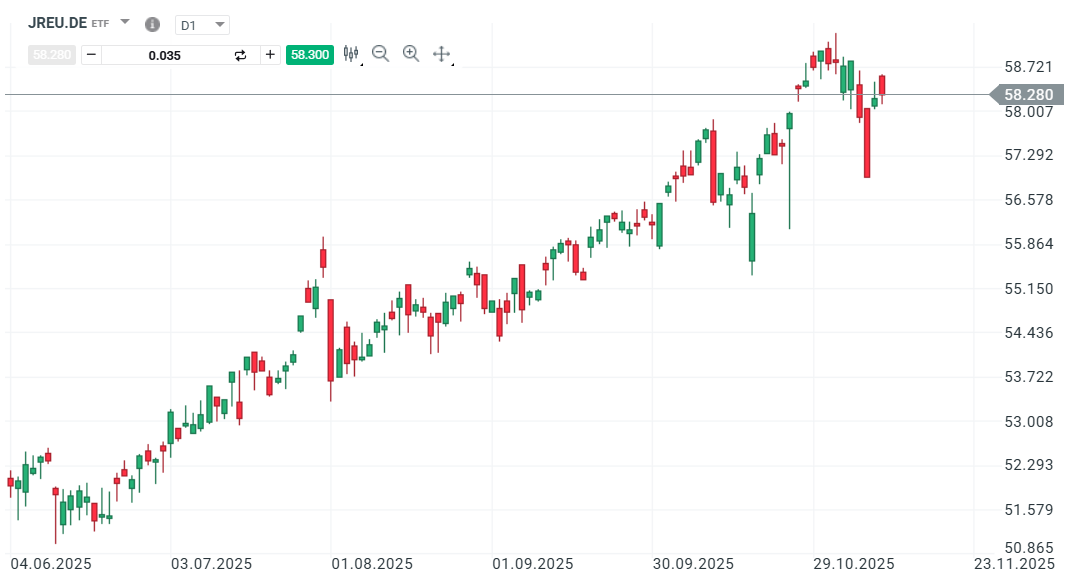This screenshot has width=1075, height=585.
Task: Click the zoom out magnifier icon
Action: click(x=381, y=54)
